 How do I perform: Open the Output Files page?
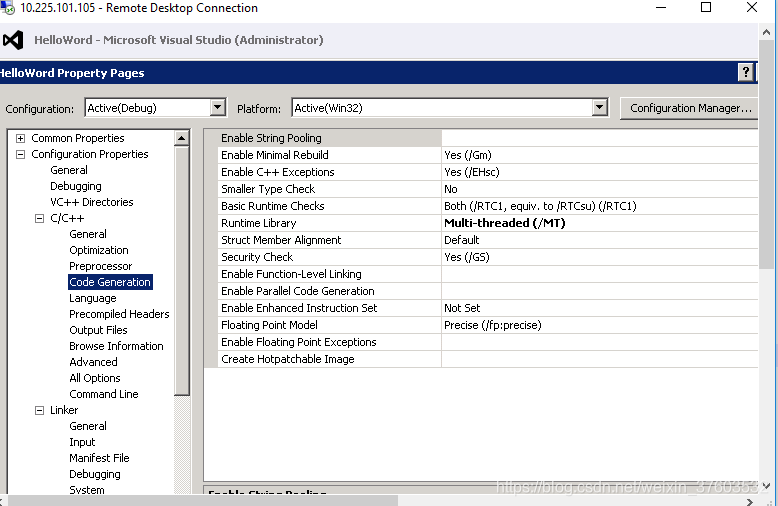point(98,330)
